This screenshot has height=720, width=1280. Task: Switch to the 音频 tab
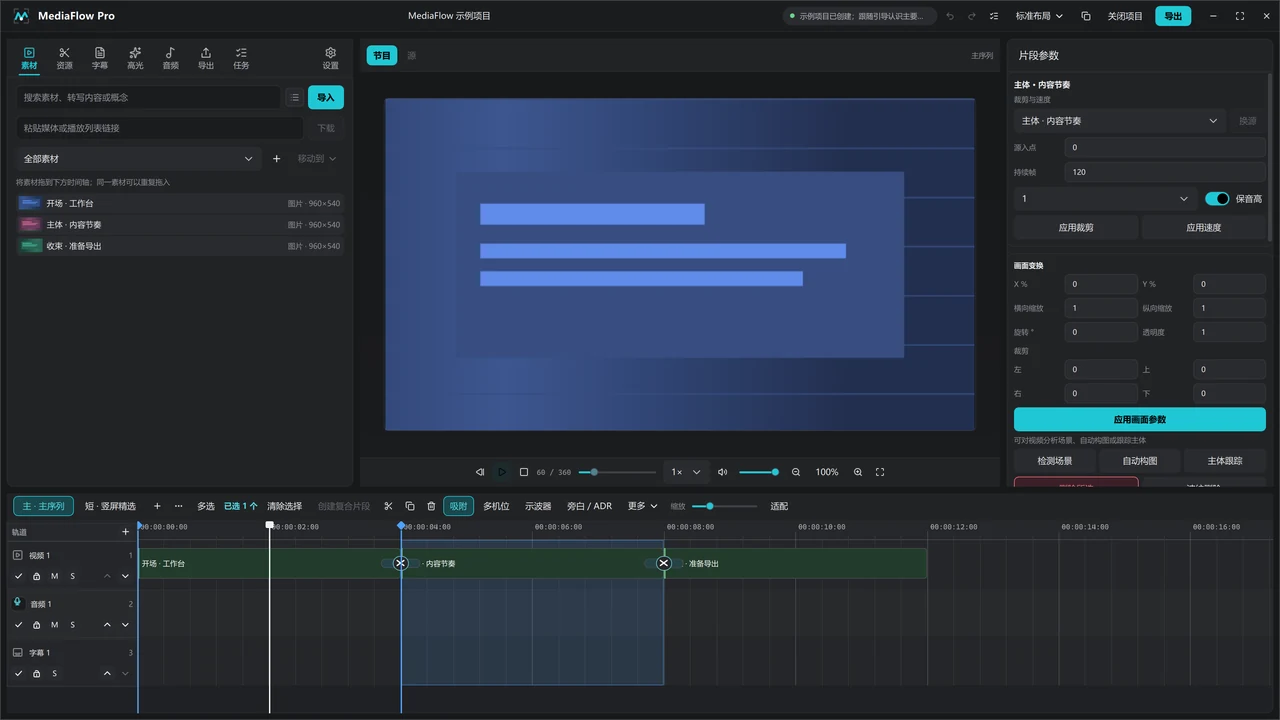click(x=170, y=58)
